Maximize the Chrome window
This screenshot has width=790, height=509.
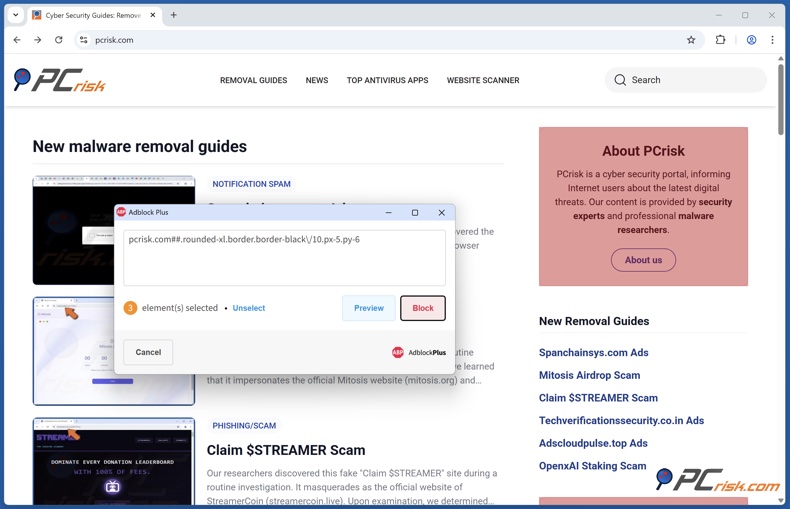tap(745, 15)
